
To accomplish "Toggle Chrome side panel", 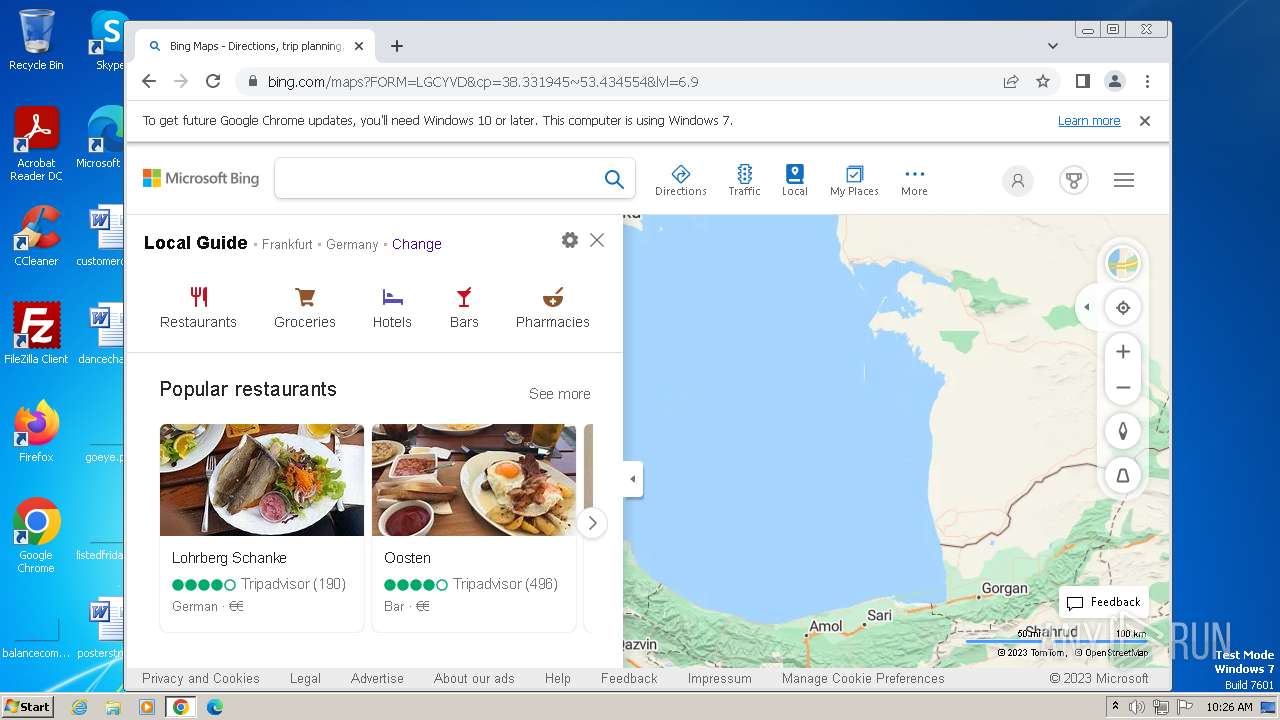I will point(1083,82).
